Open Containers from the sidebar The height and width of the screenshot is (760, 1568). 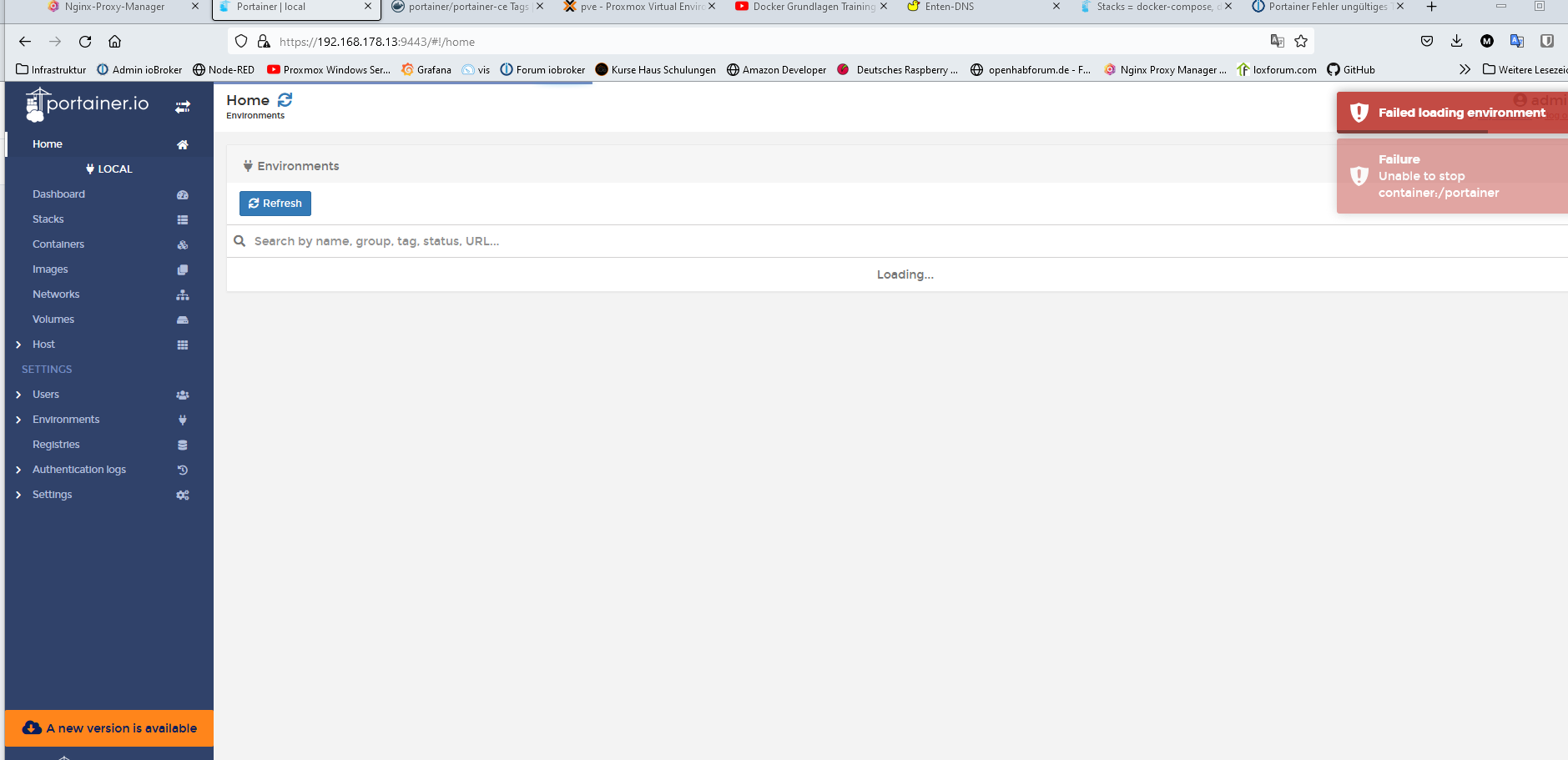pyautogui.click(x=58, y=244)
